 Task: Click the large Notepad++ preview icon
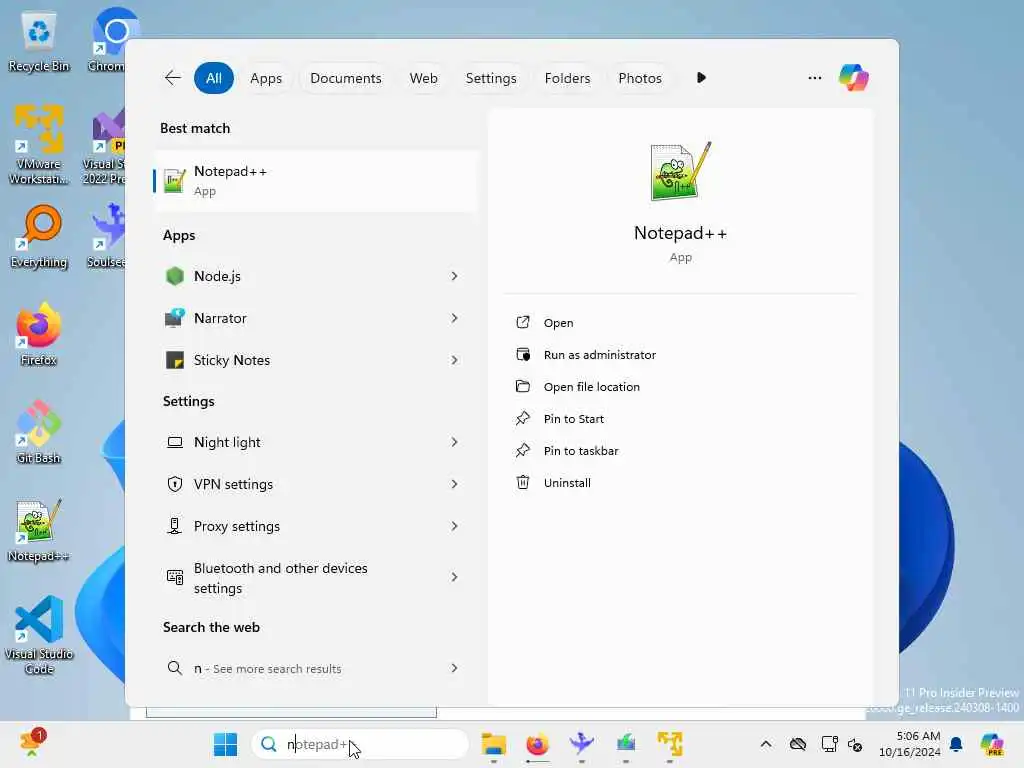coord(680,172)
